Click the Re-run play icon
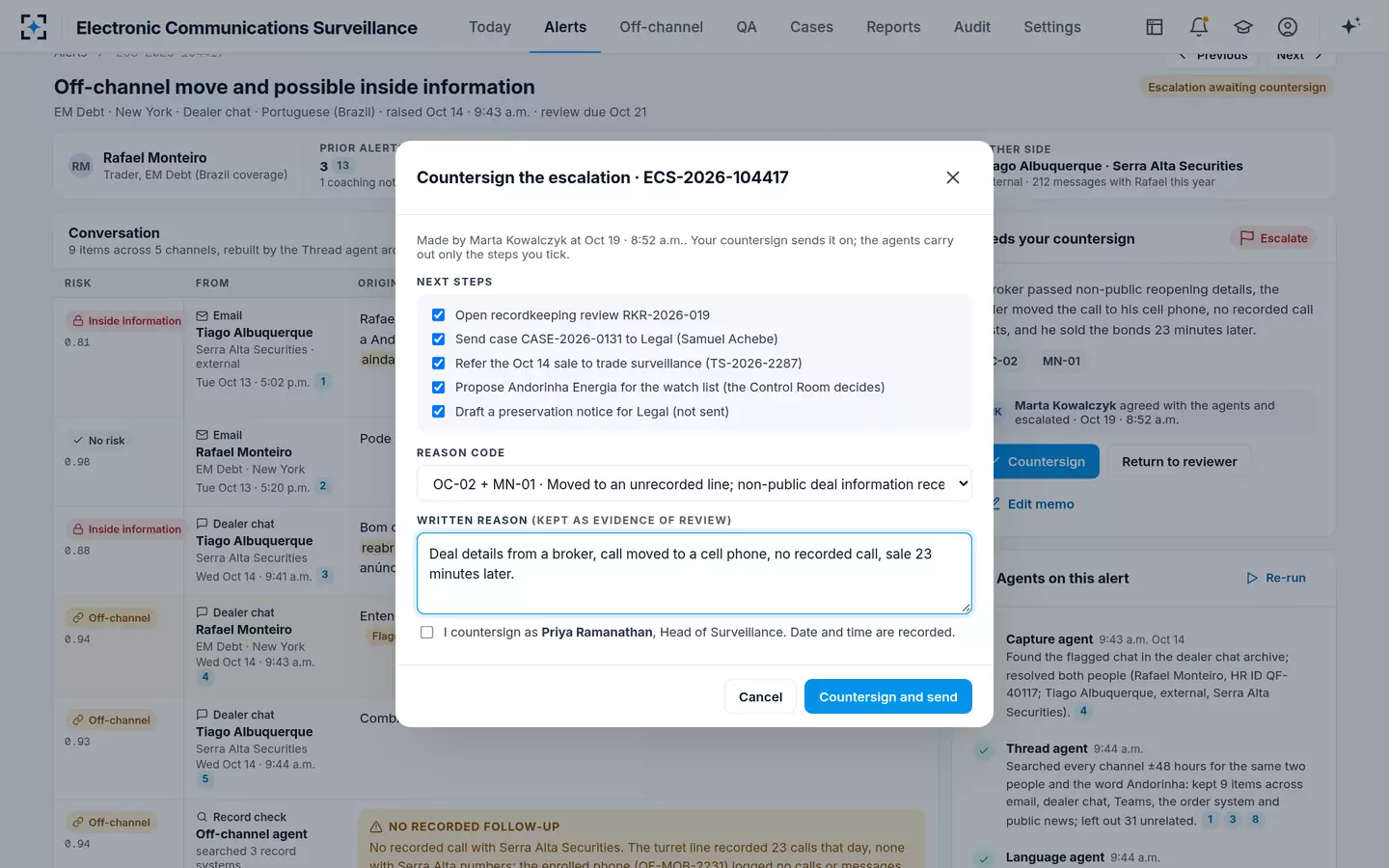The height and width of the screenshot is (868, 1389). coord(1252,578)
